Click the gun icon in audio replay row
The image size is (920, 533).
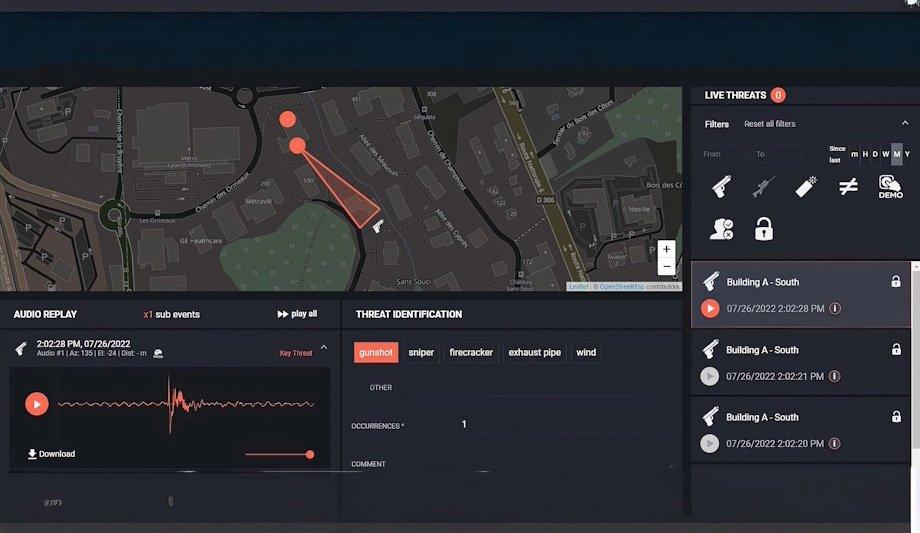coord(21,349)
